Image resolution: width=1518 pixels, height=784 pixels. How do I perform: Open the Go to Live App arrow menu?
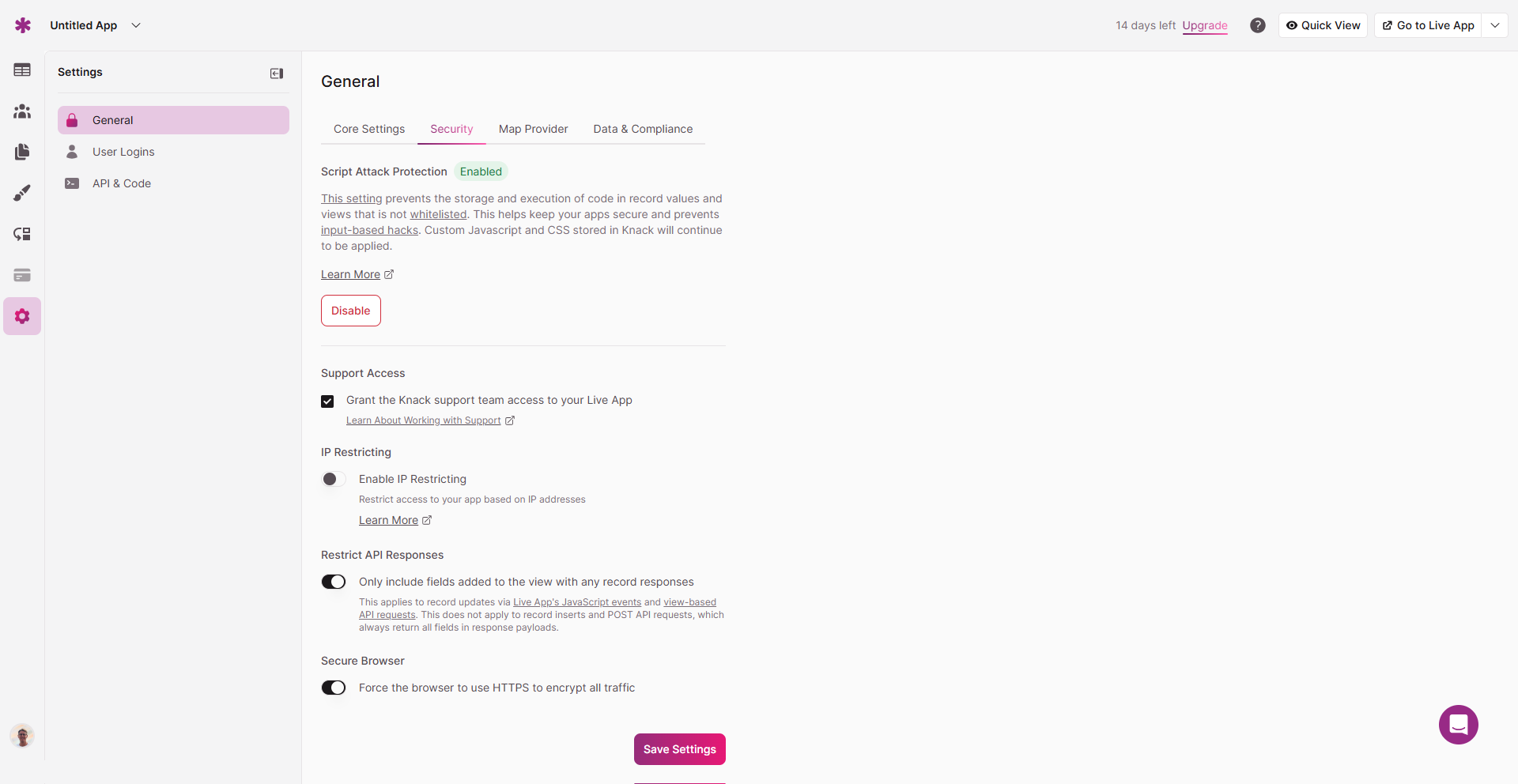1494,25
